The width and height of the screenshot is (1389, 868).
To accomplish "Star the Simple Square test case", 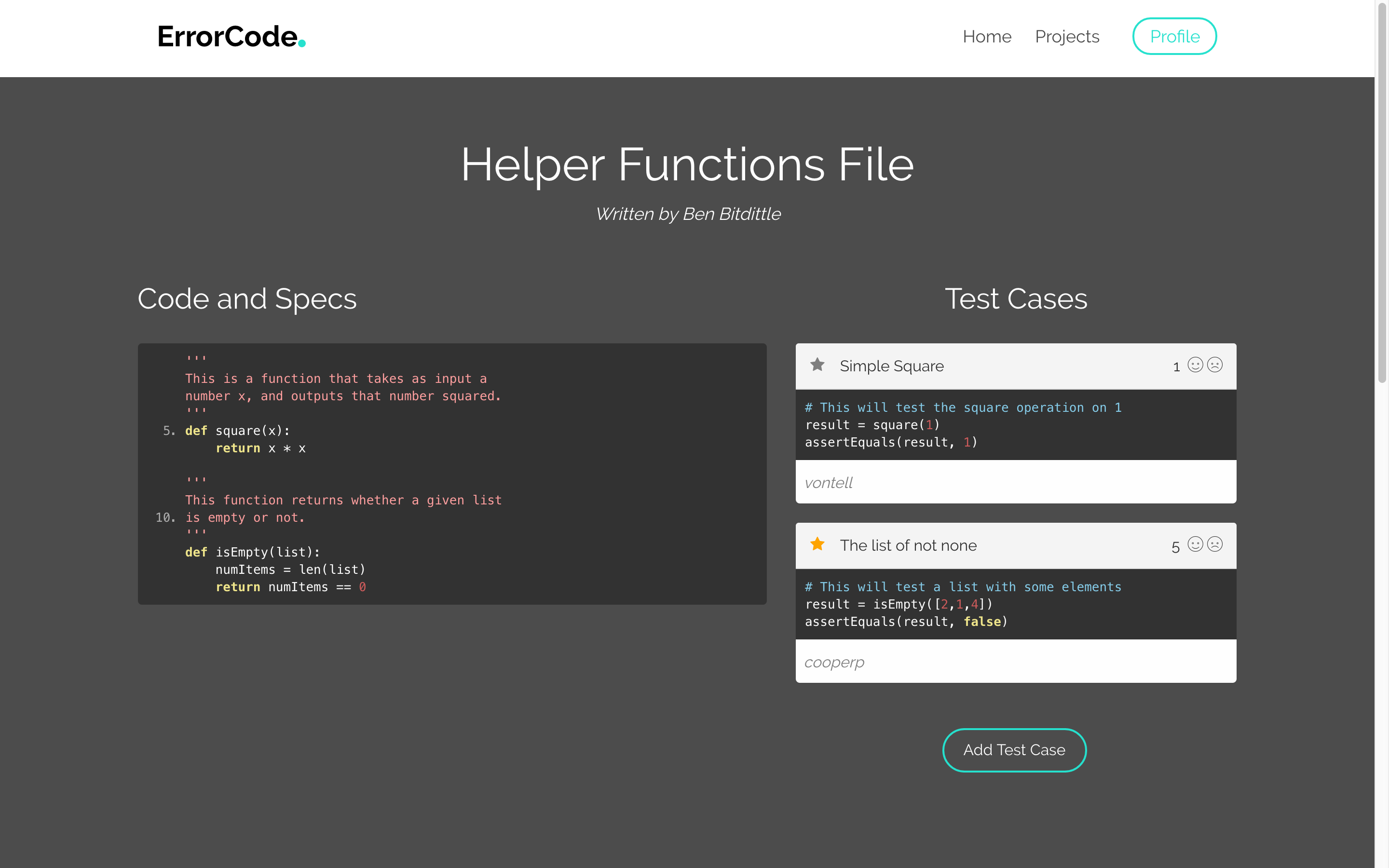I will point(817,365).
